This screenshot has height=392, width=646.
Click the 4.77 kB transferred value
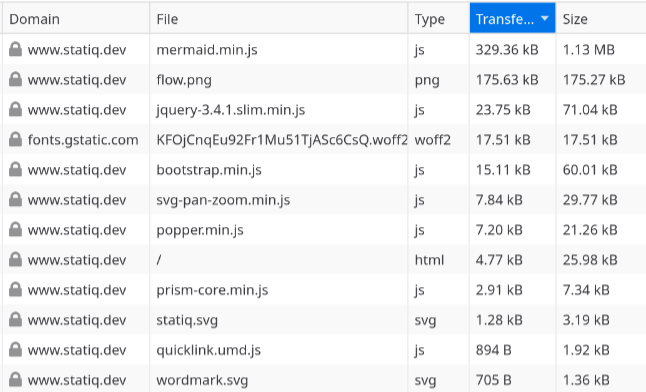click(499, 260)
